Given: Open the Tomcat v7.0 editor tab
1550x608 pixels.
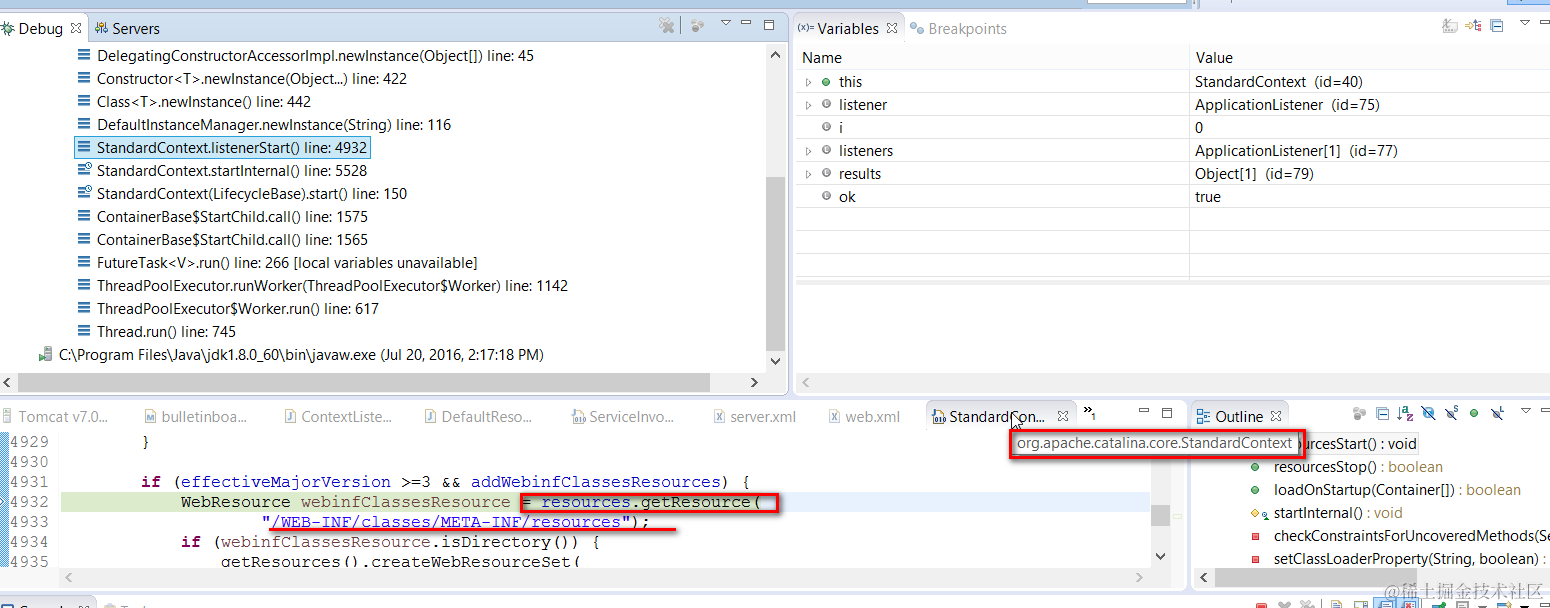Looking at the screenshot, I should pyautogui.click(x=54, y=416).
